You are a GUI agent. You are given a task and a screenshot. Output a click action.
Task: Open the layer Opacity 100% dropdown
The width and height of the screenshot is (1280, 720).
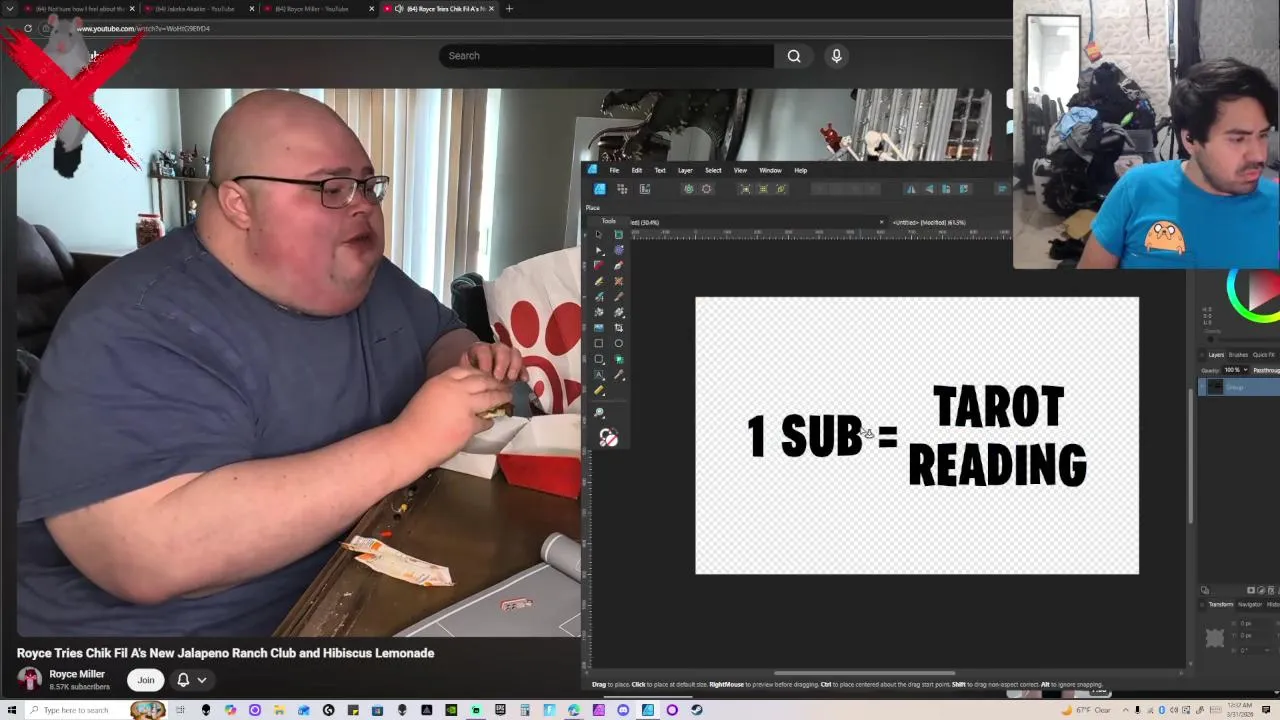click(1237, 370)
